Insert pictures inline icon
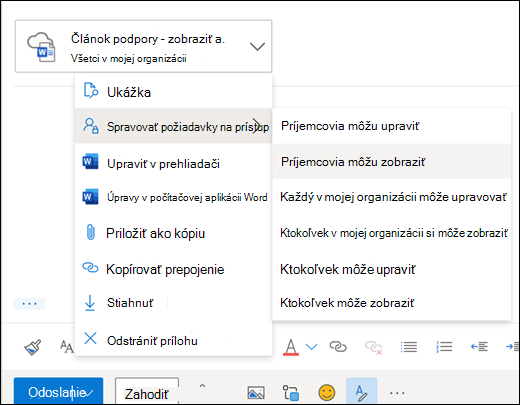Viewport: 520px width, 405px height. pyautogui.click(x=256, y=393)
